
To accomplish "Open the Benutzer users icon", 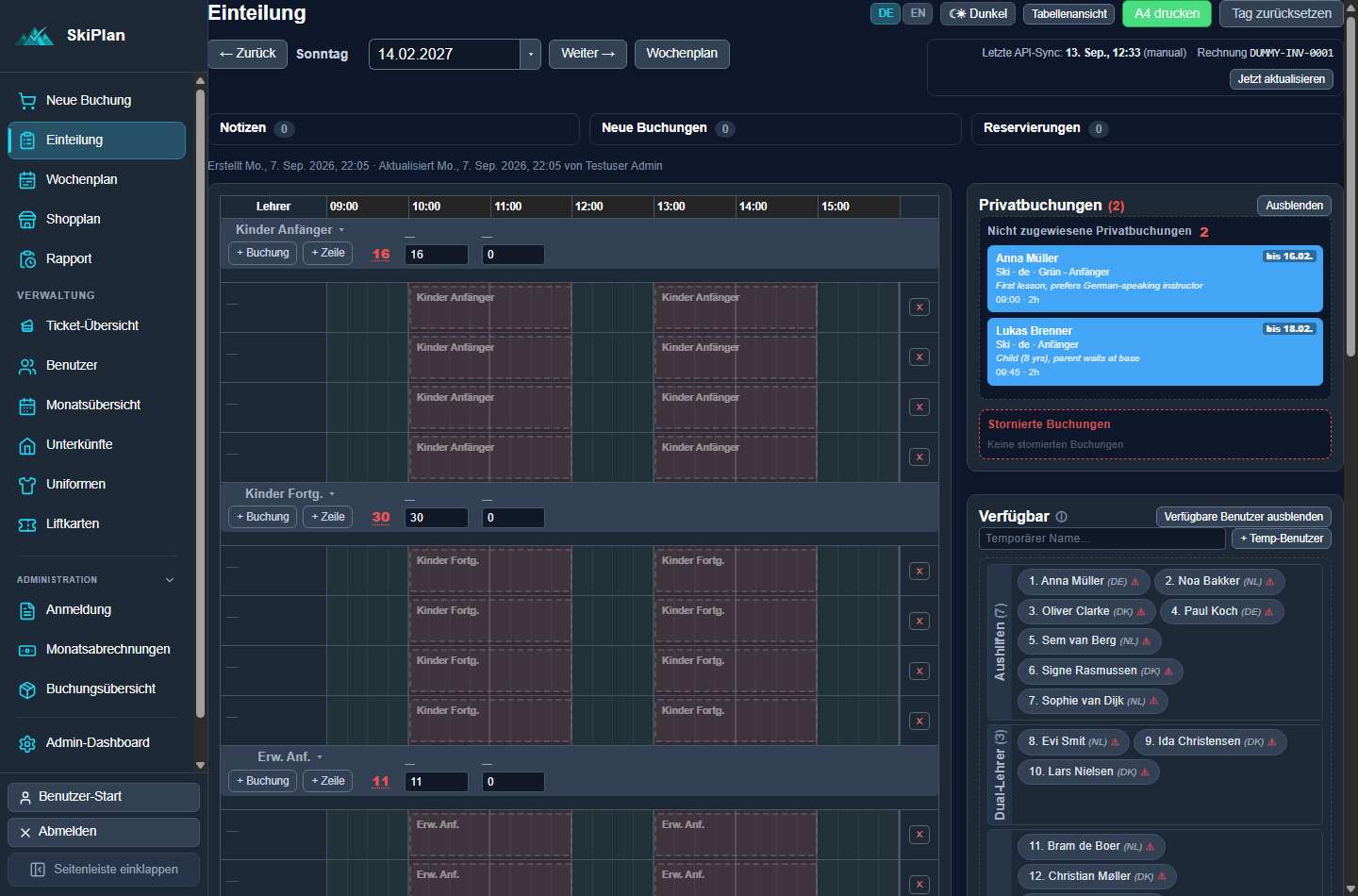I will tap(27, 365).
